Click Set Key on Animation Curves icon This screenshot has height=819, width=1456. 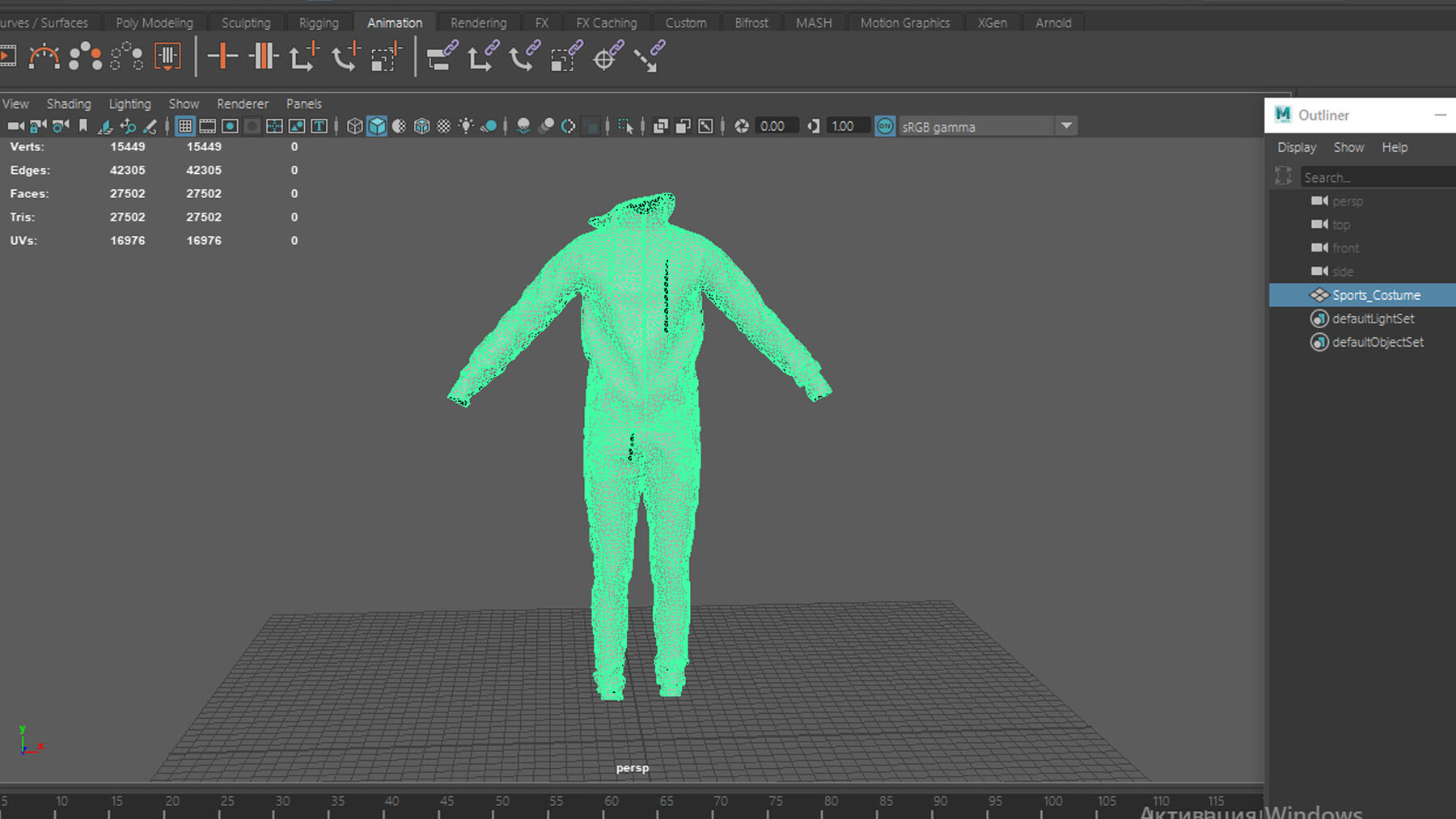pyautogui.click(x=263, y=57)
